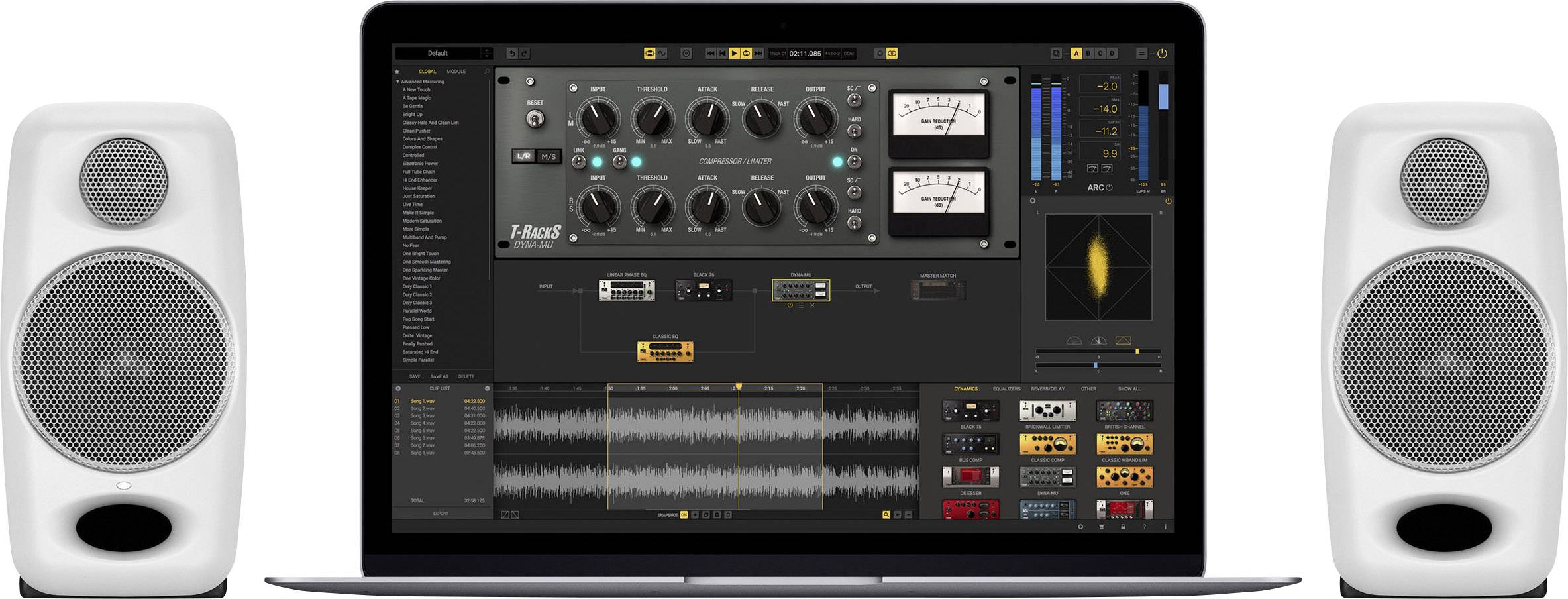Remove DYNA-MU module with its X icon
Screen dimensions: 1568x599
click(x=812, y=305)
